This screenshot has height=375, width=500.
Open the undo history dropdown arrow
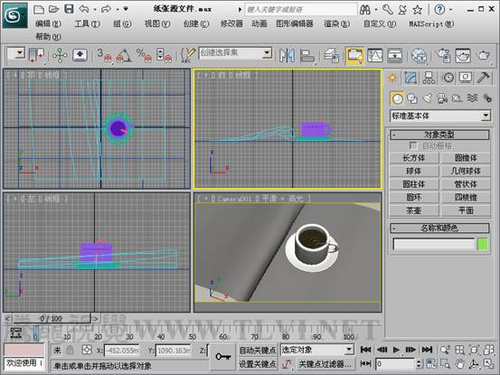[x=95, y=9]
